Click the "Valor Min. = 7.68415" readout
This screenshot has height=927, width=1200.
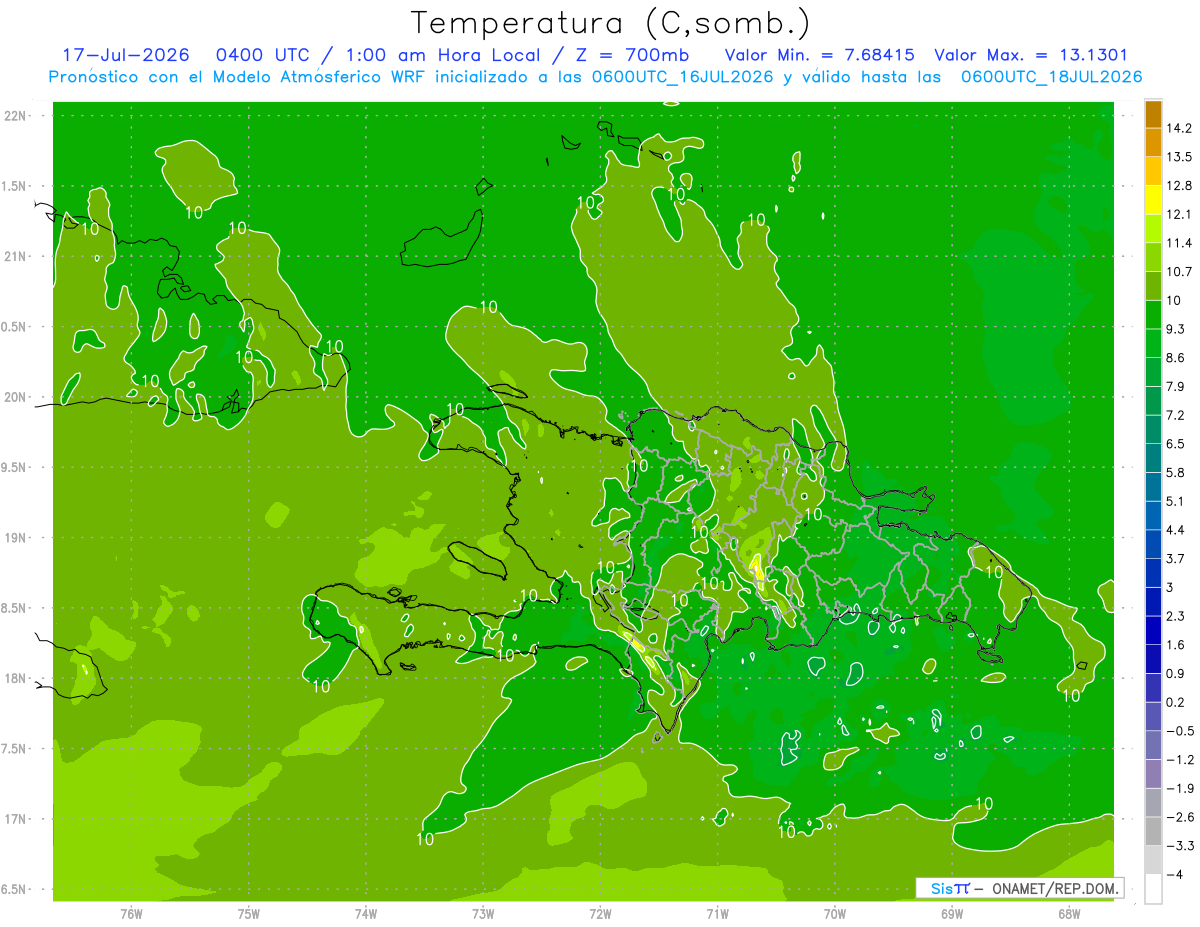pos(819,56)
